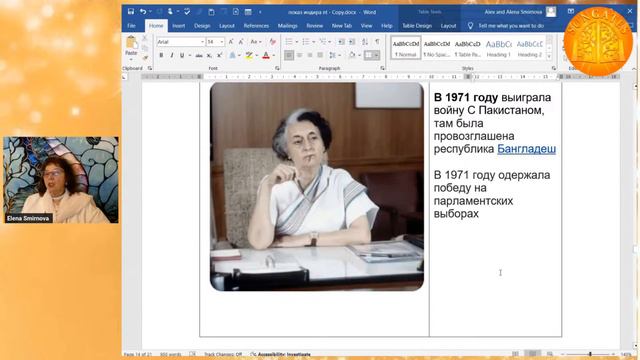Toggle Track Changes in status bar
Screen dimensions: 640x360
pyautogui.click(x=223, y=354)
